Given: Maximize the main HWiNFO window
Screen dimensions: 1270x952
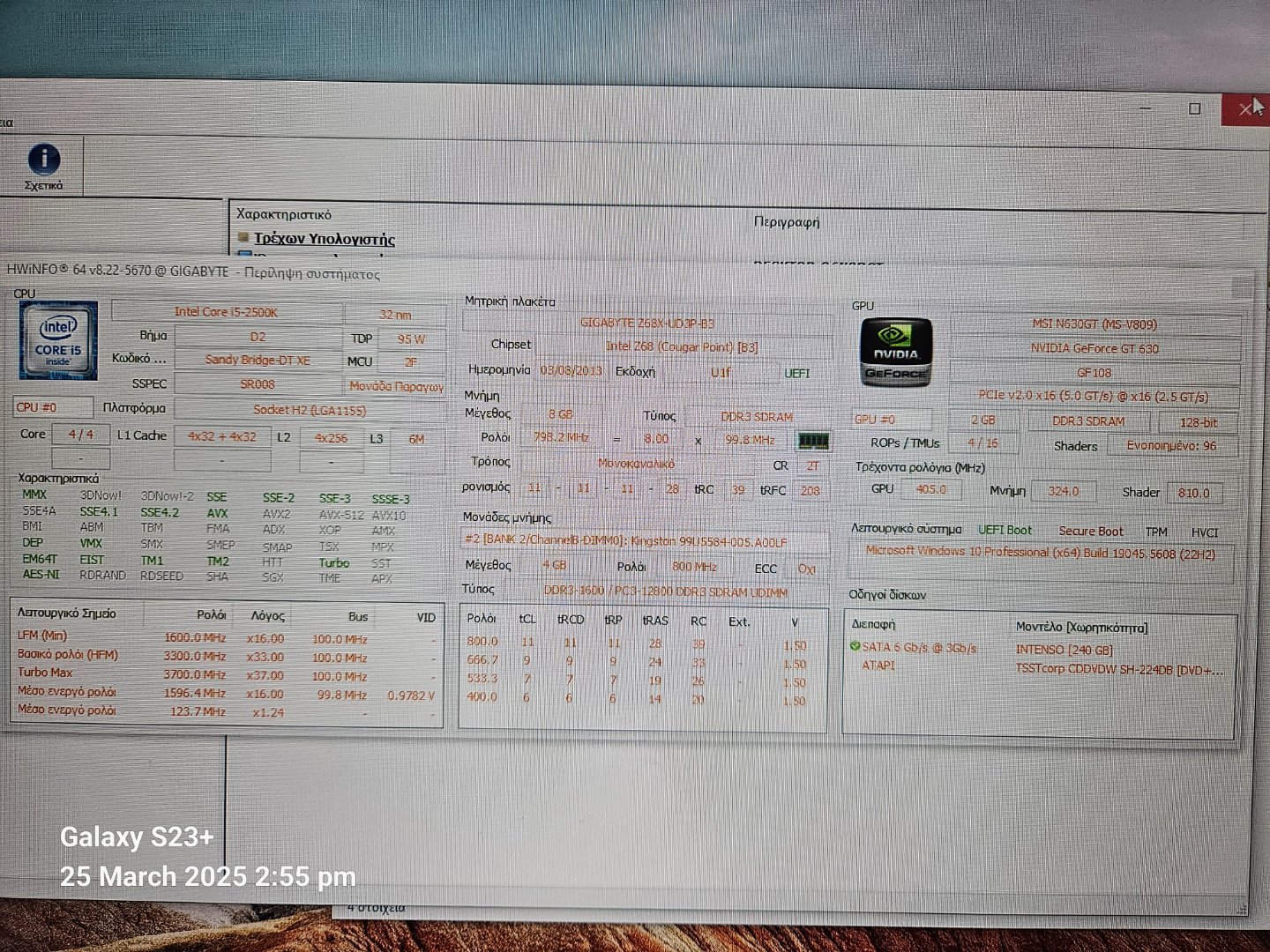Looking at the screenshot, I should 1195,108.
